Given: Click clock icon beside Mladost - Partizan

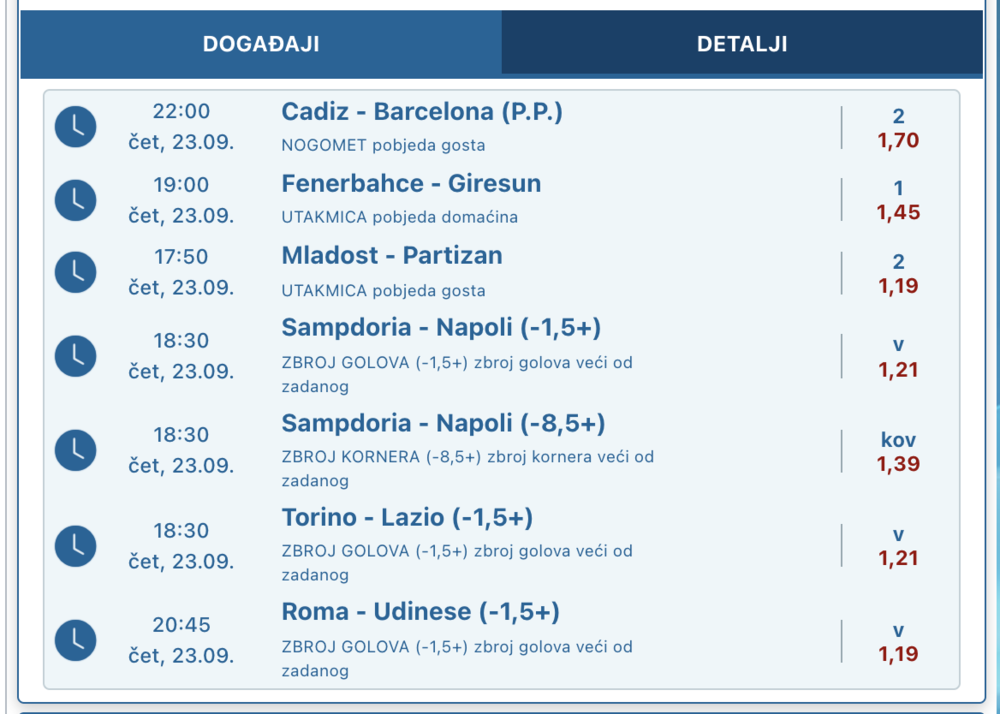Looking at the screenshot, I should 76,272.
